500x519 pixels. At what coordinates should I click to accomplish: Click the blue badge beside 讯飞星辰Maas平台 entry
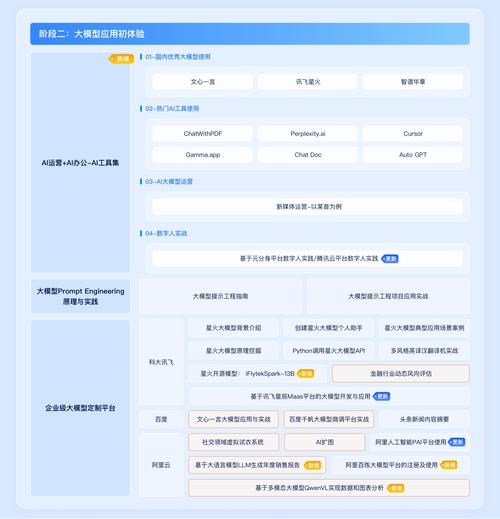pyautogui.click(x=382, y=396)
